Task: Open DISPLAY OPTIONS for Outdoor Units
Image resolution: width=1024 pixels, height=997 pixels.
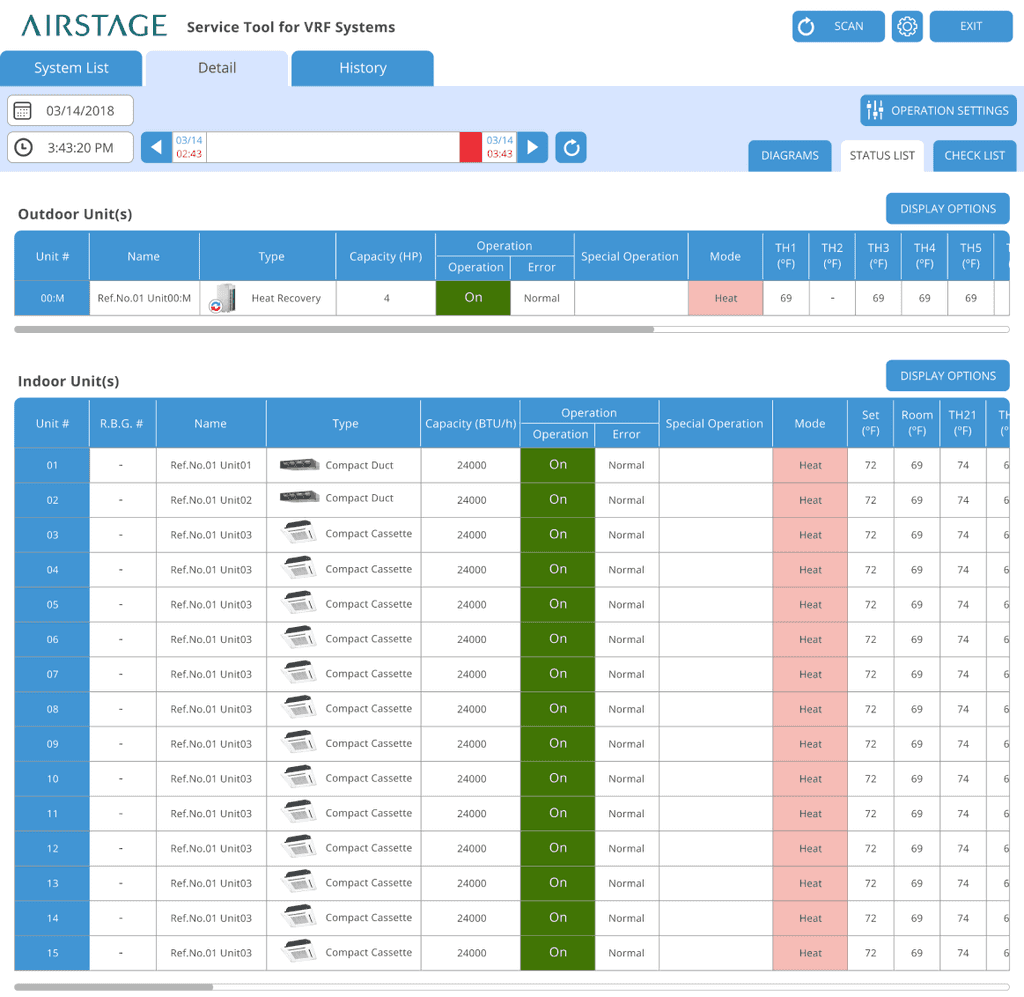Action: point(947,208)
